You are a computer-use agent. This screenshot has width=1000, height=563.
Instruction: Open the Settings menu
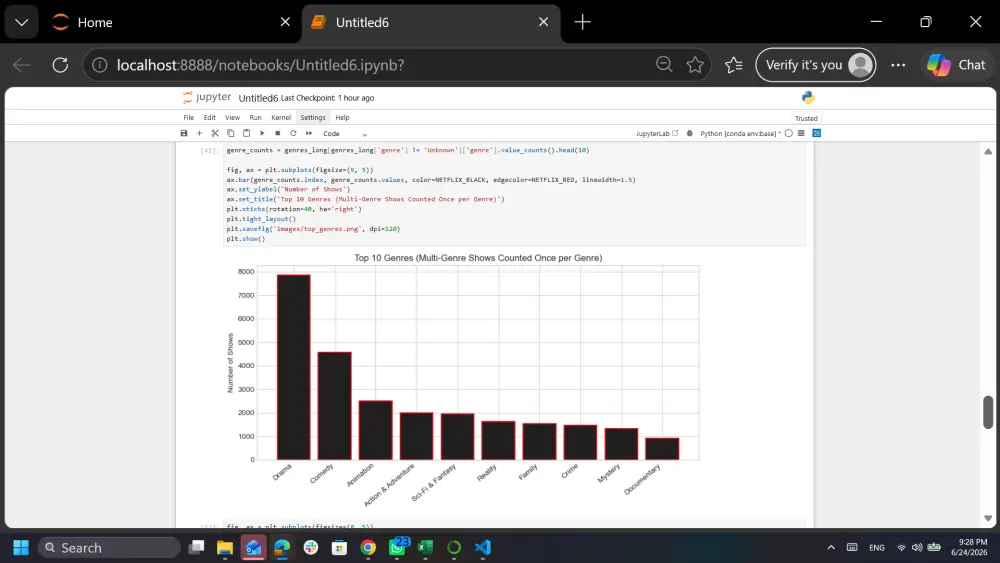coord(312,117)
